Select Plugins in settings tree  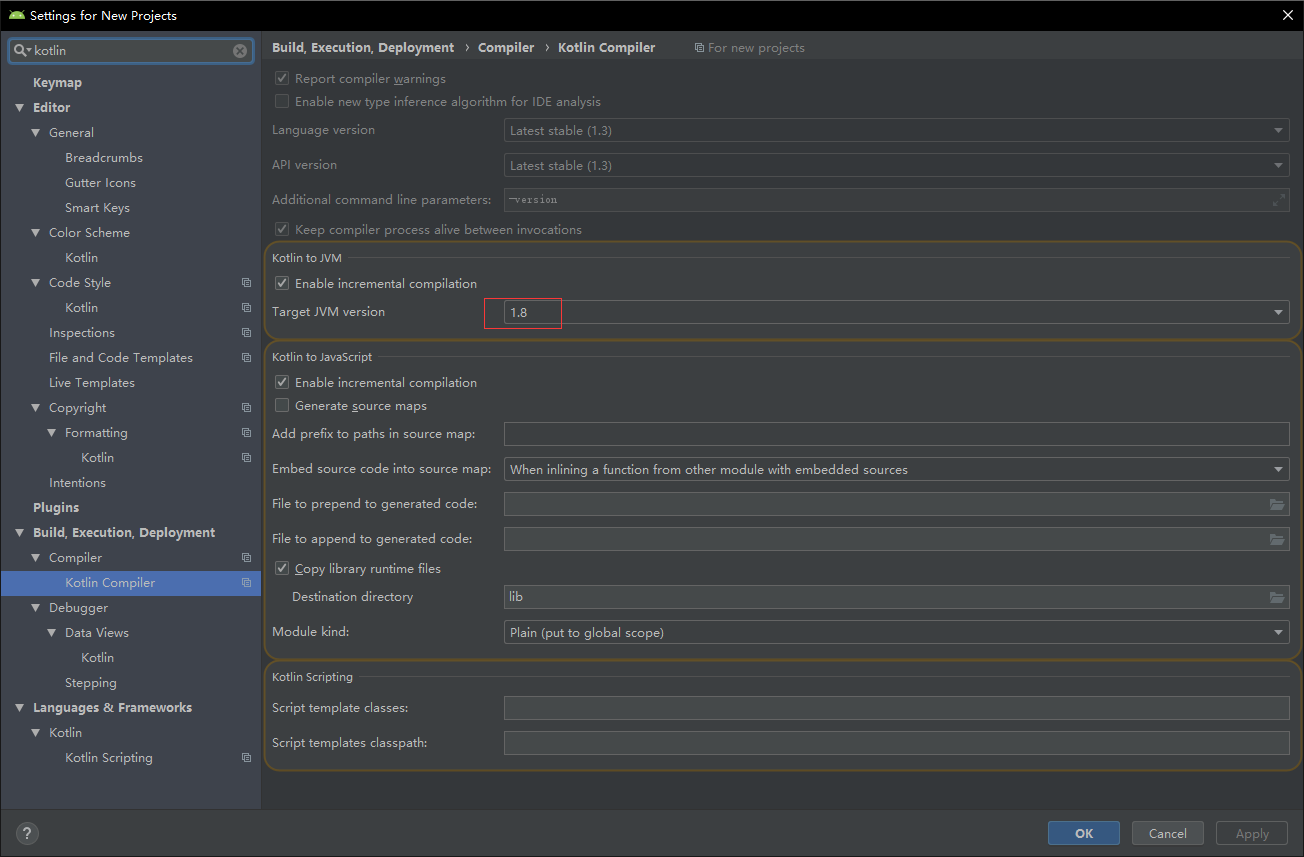[56, 508]
